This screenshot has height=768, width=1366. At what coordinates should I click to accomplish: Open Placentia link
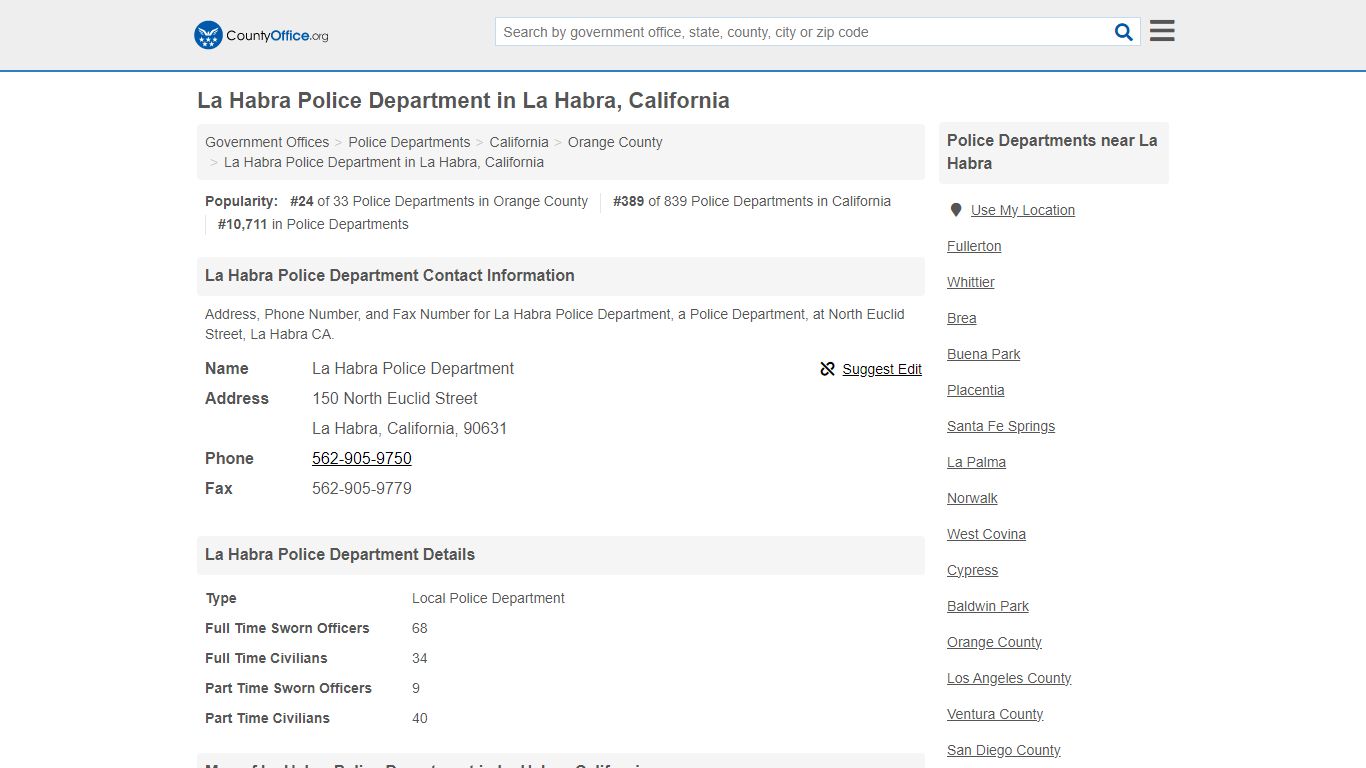coord(976,390)
